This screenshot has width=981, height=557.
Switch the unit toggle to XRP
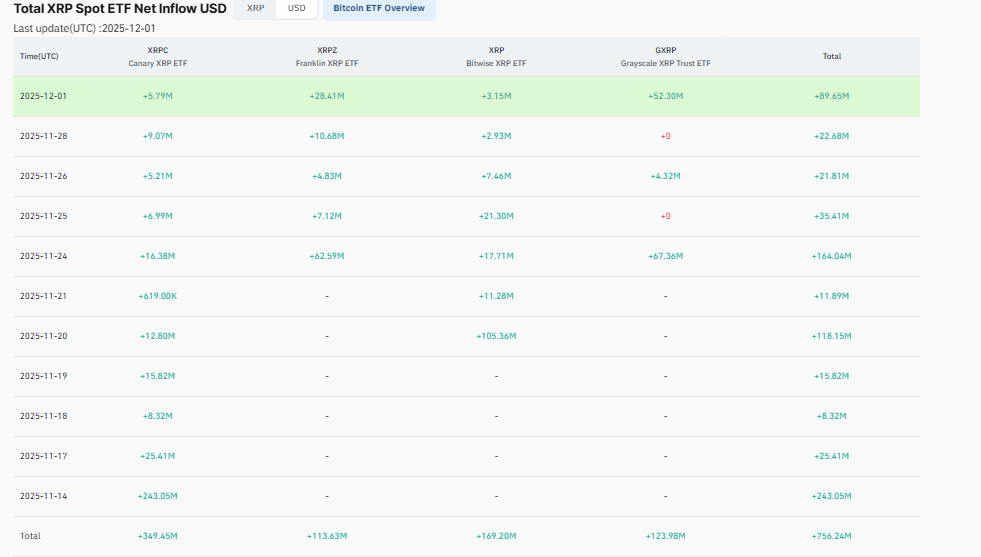(x=255, y=8)
